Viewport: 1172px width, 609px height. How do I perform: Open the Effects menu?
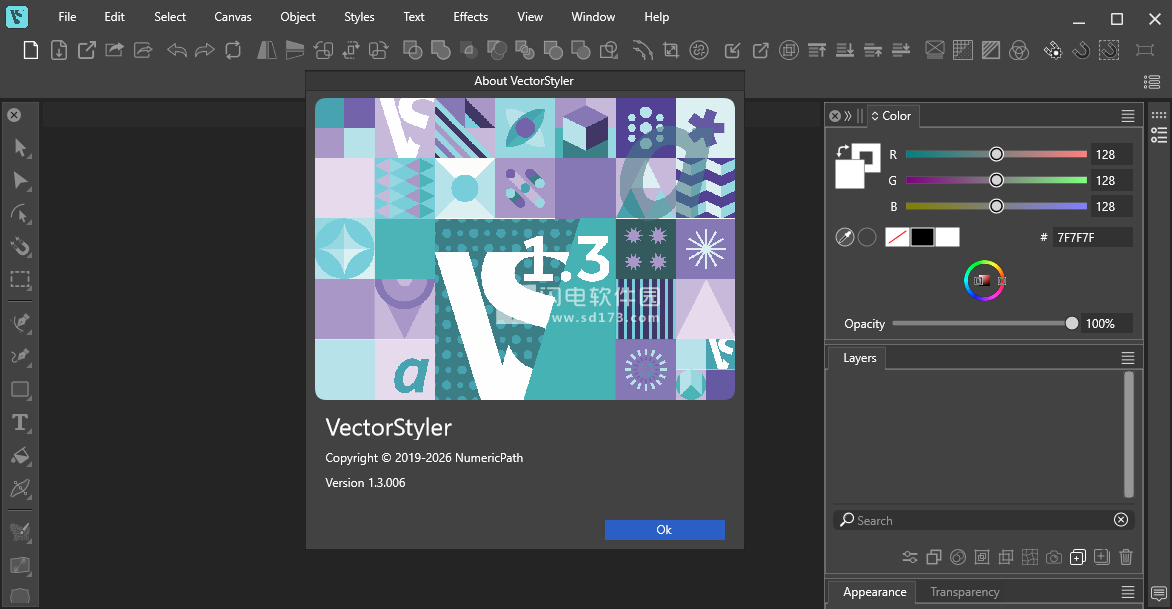tap(470, 17)
